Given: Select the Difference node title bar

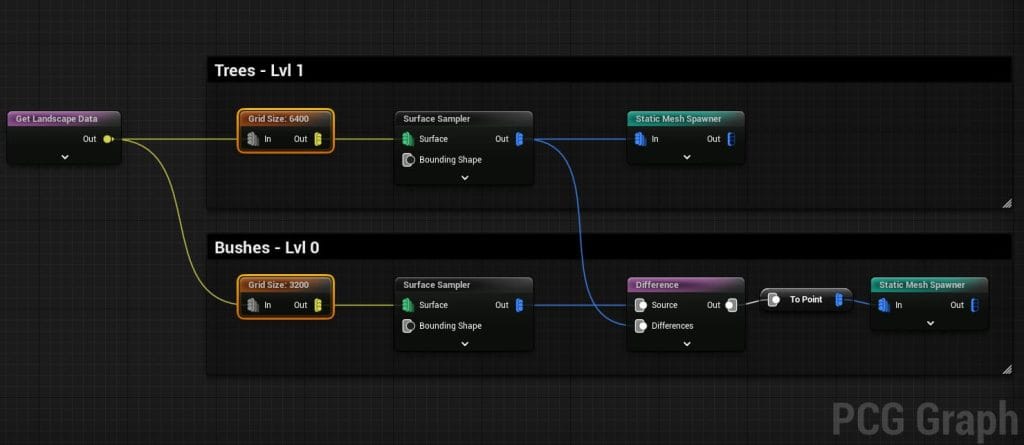Looking at the screenshot, I should (x=686, y=285).
